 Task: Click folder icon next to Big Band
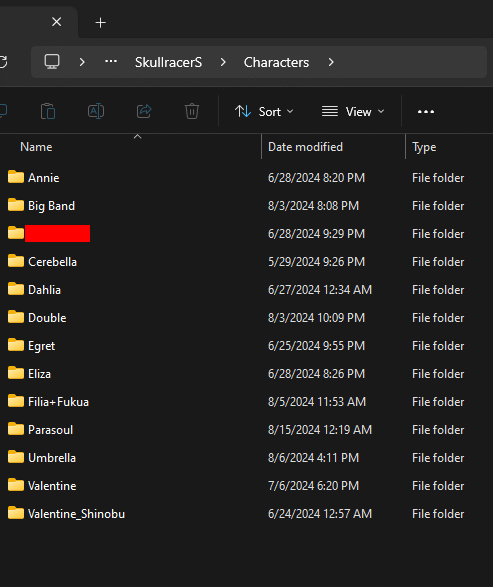coord(16,204)
